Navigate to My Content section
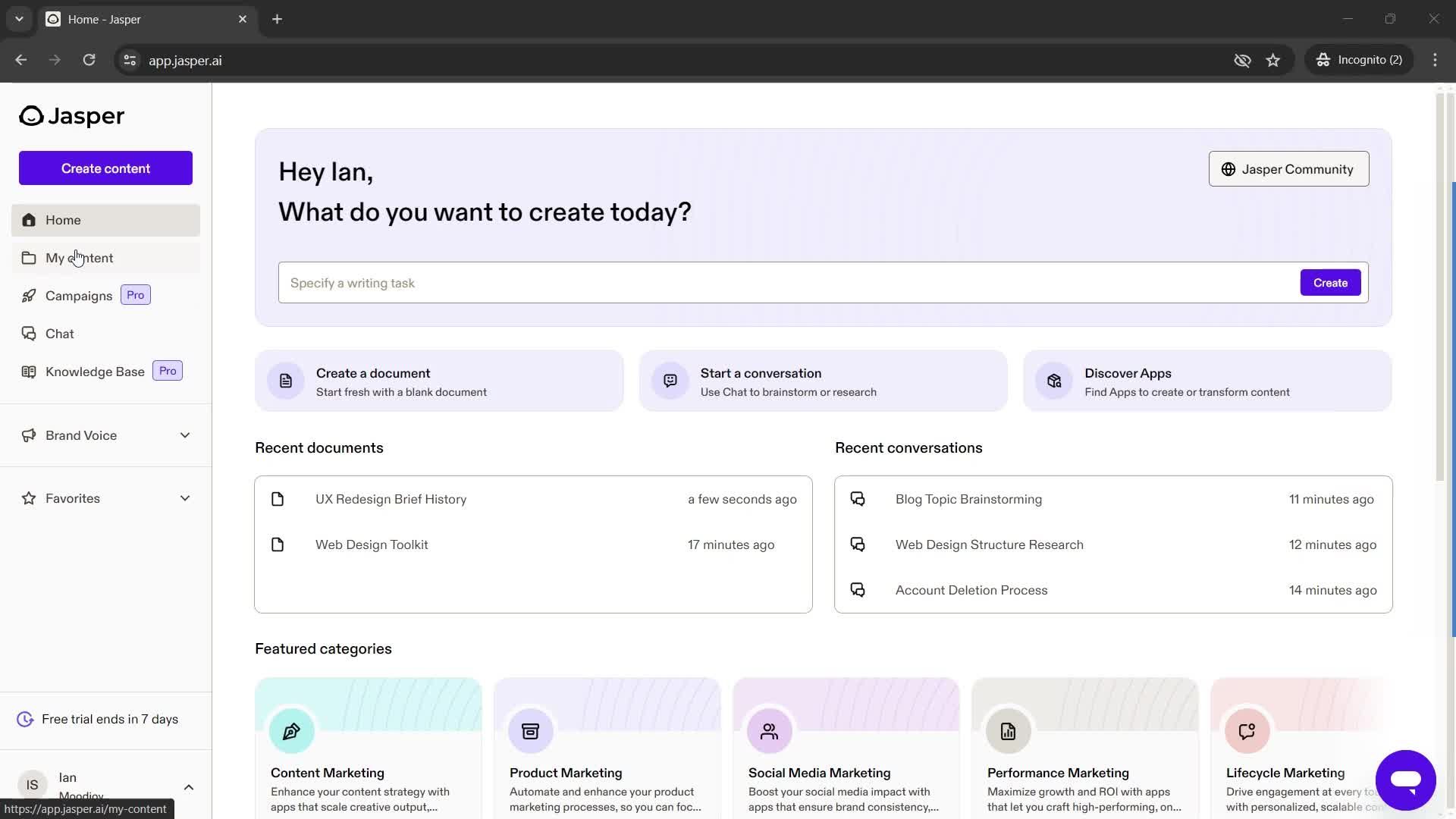Image resolution: width=1456 pixels, height=819 pixels. [79, 257]
